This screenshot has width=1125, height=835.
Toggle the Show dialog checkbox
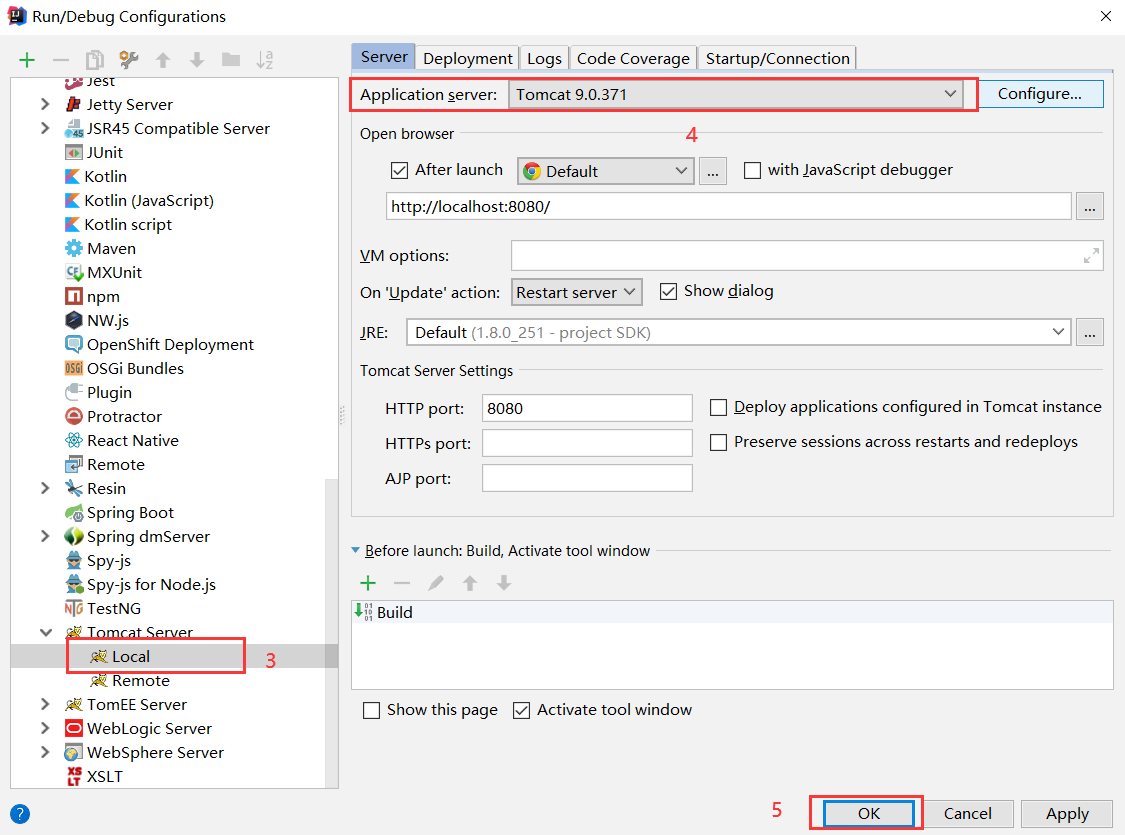pyautogui.click(x=668, y=291)
